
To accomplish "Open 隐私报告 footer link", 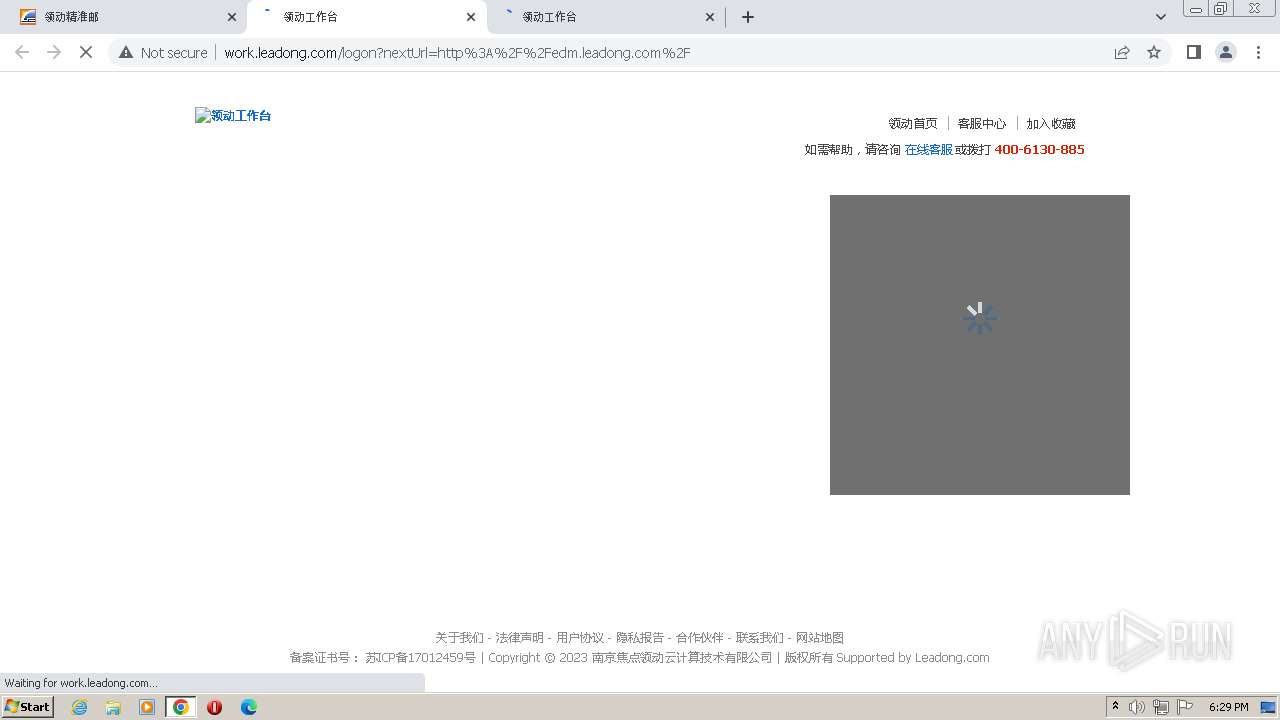I will [640, 638].
